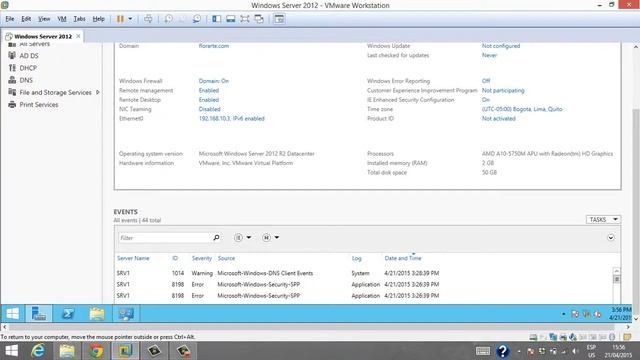Toggle the console view button
Screen dimensions: 640x360
279,19
